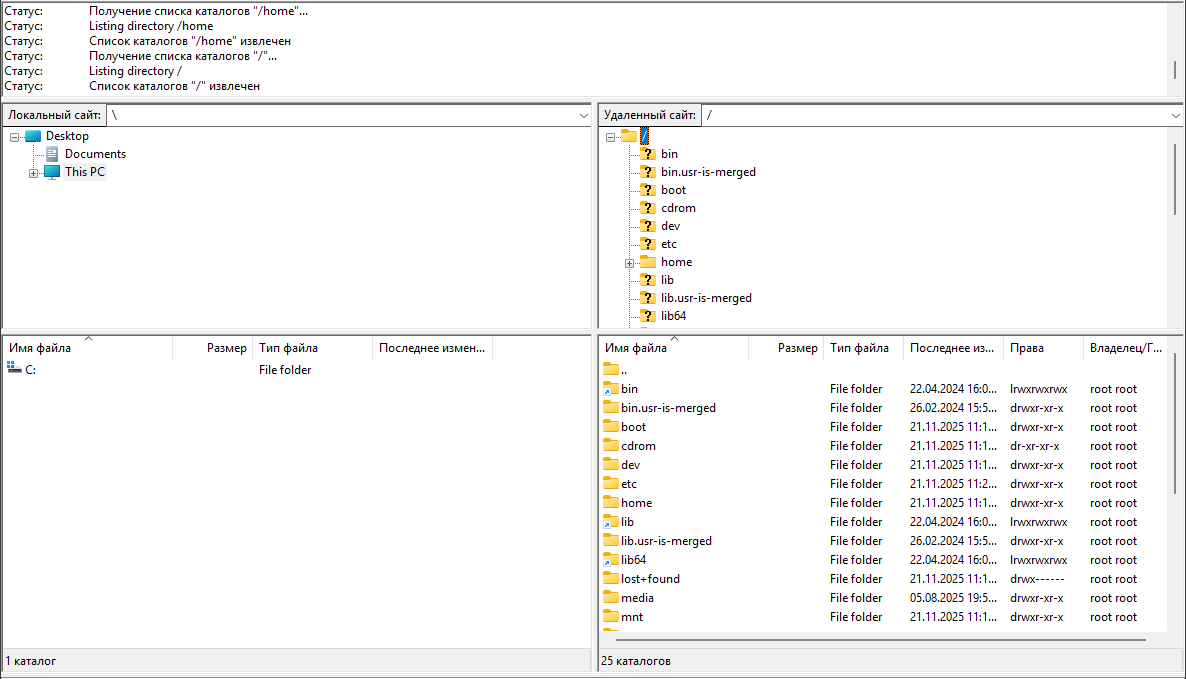Expand the This PC tree node
1186x679 pixels.
click(34, 173)
